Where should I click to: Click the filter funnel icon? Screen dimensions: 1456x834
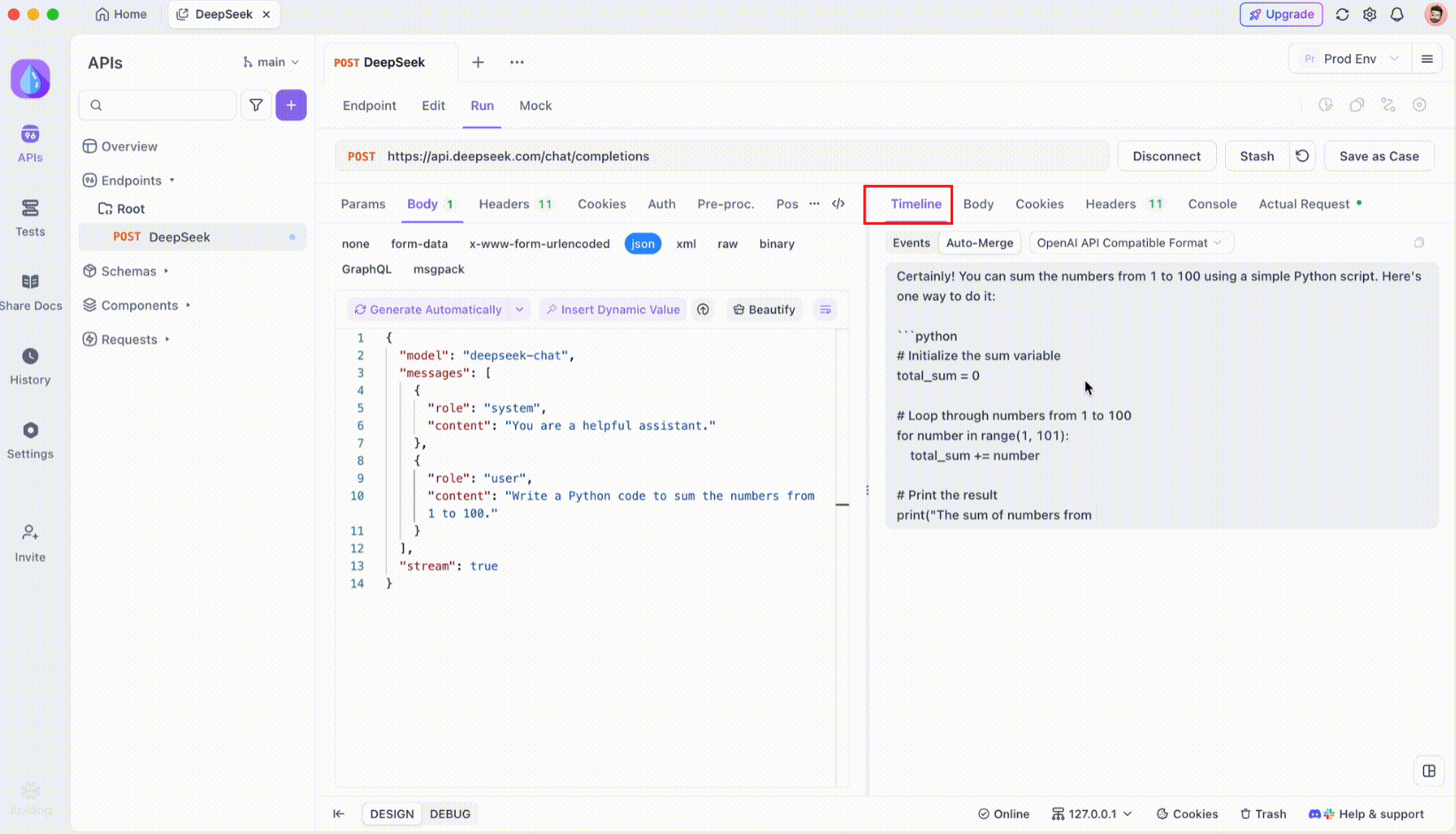256,105
